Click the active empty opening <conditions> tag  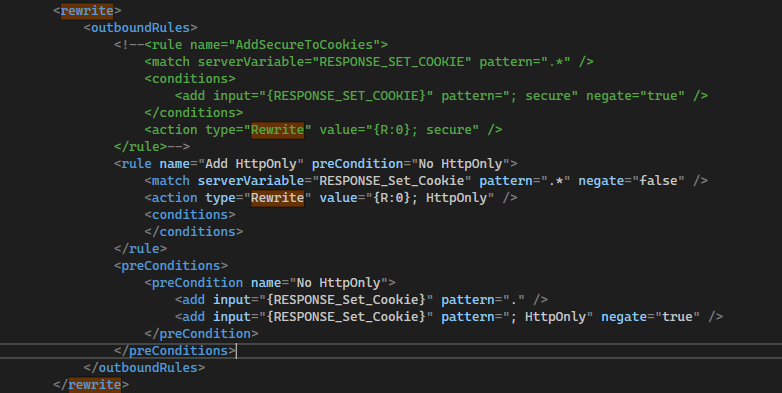190,214
